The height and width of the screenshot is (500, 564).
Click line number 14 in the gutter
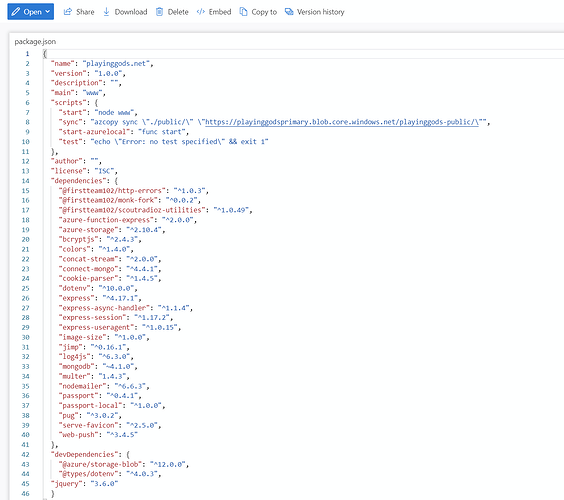click(x=25, y=181)
